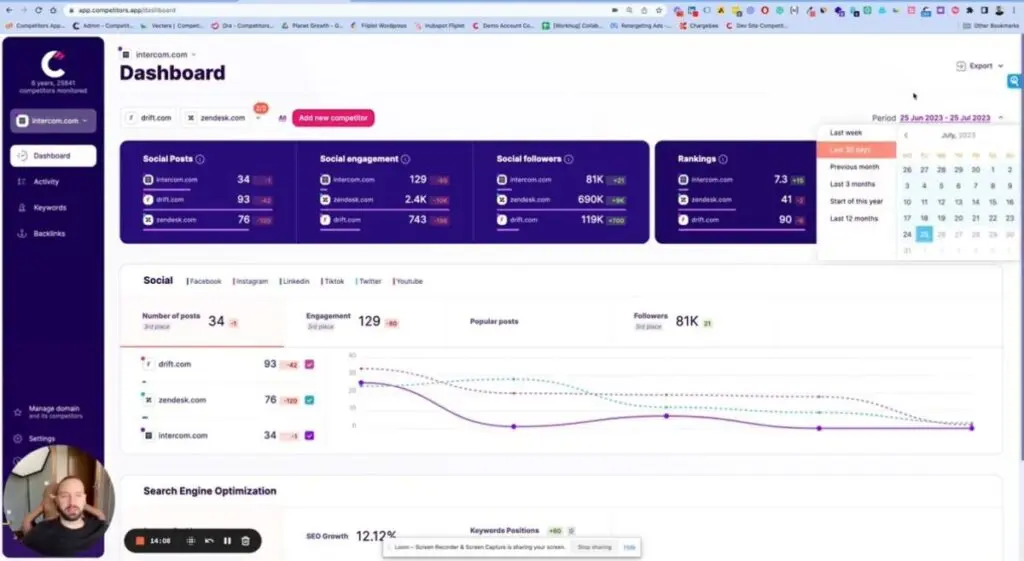Select the Engagement tab in Social

[x=328, y=316]
